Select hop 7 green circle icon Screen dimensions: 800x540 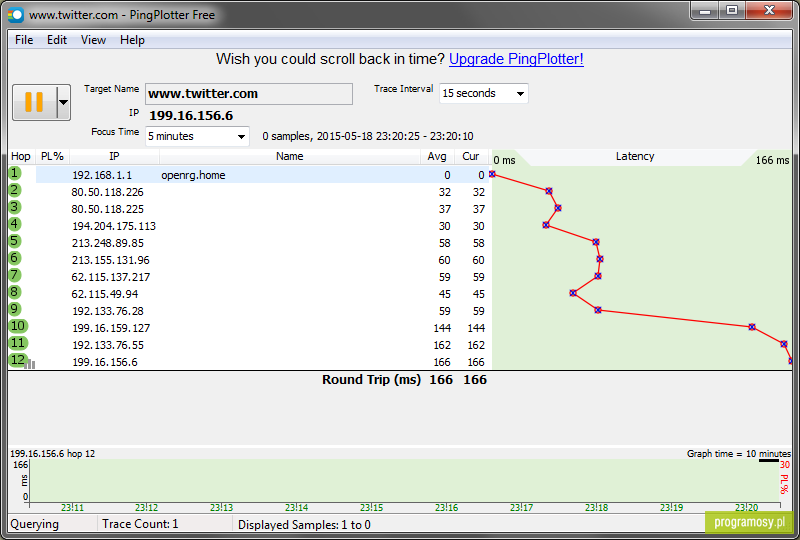[x=15, y=275]
